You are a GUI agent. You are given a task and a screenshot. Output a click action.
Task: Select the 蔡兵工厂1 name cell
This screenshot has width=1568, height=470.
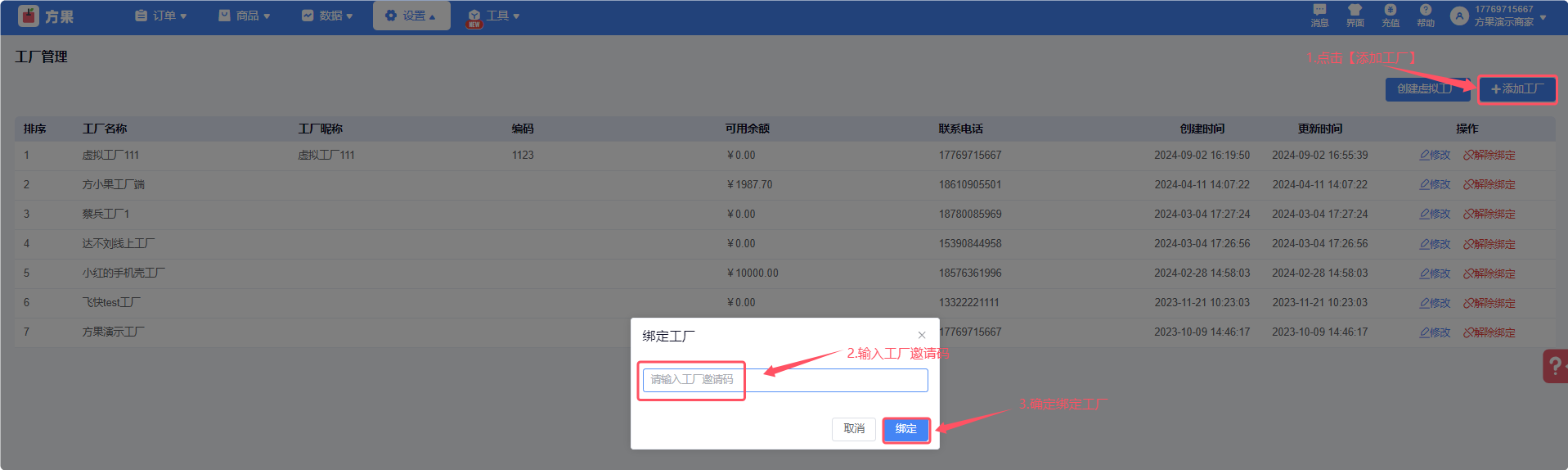[x=106, y=214]
